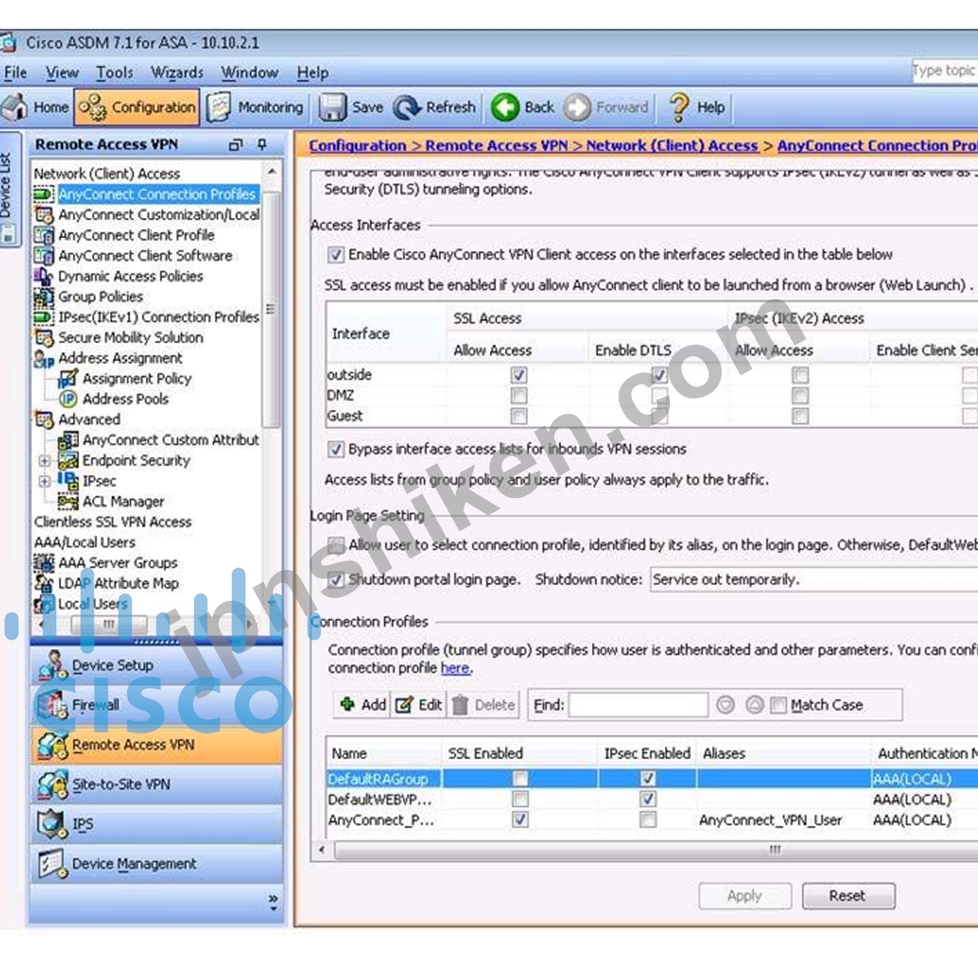978x965 pixels.
Task: Click the Apply button
Action: click(x=745, y=896)
